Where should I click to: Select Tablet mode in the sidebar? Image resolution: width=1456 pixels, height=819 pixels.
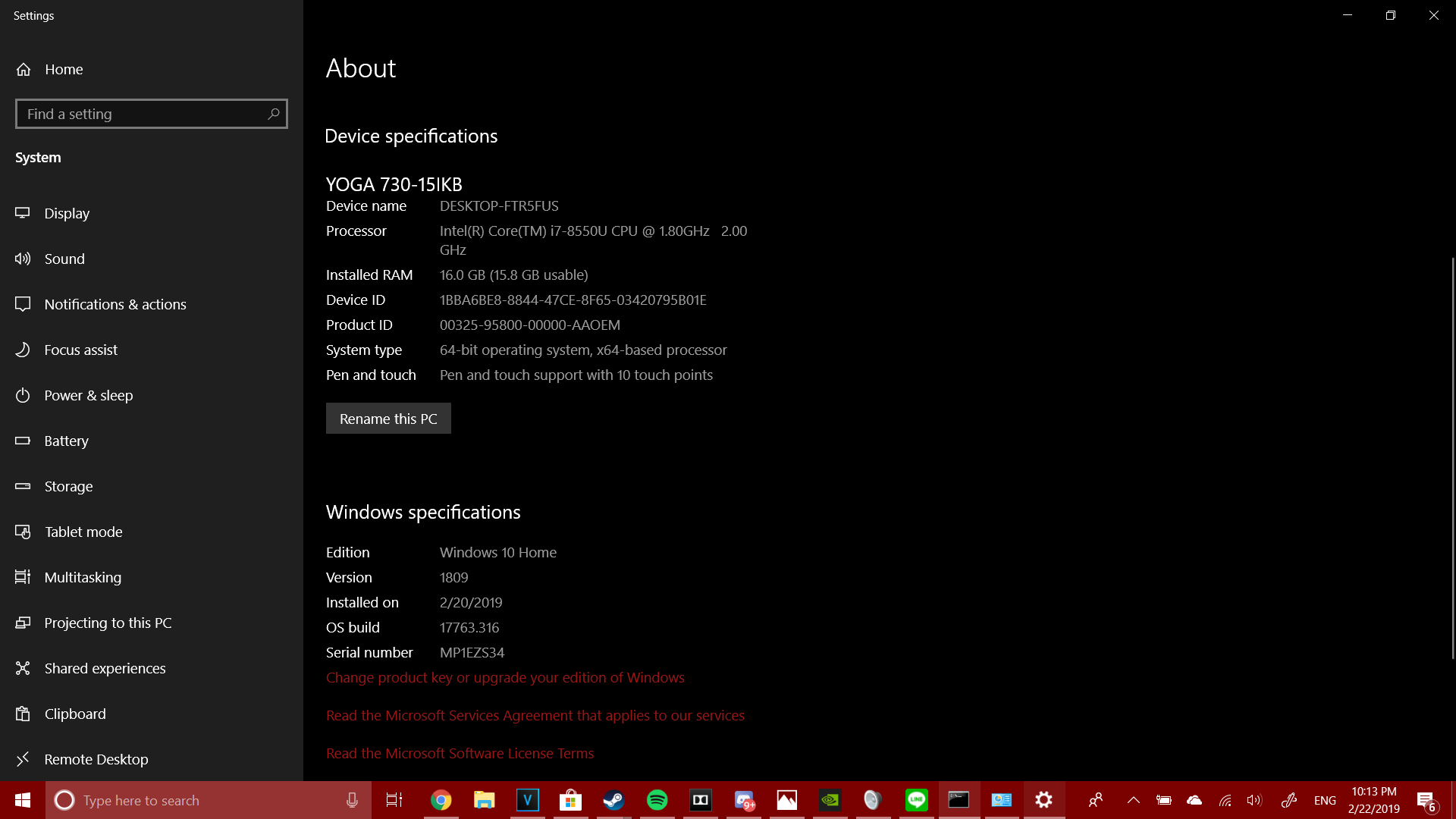pyautogui.click(x=83, y=532)
